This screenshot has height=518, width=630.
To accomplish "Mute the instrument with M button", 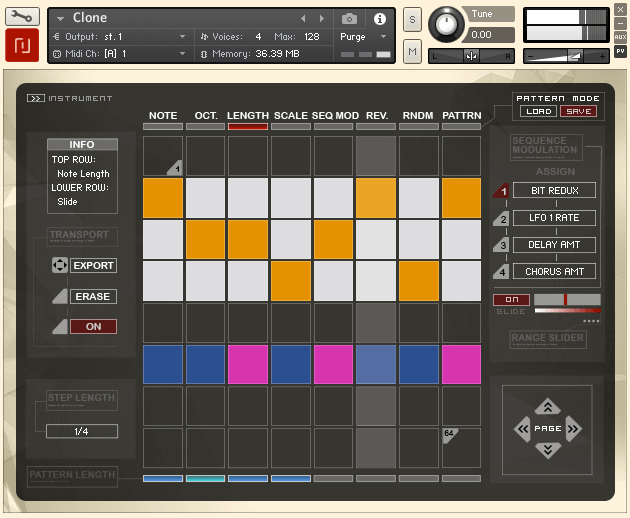I will 412,51.
